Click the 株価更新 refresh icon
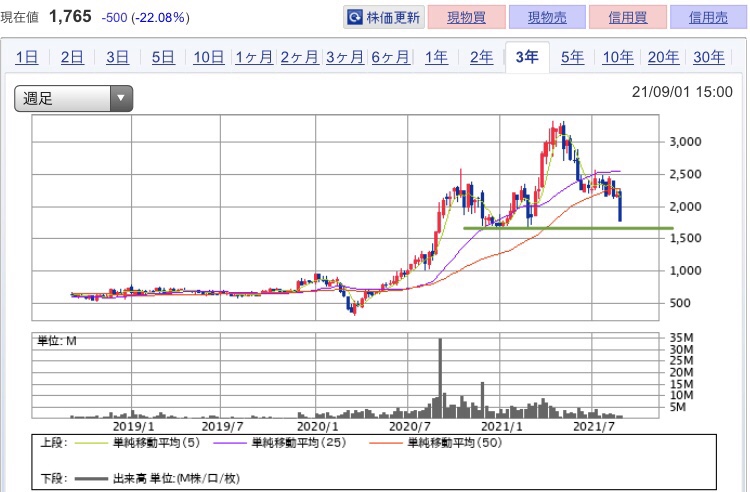 coord(355,18)
